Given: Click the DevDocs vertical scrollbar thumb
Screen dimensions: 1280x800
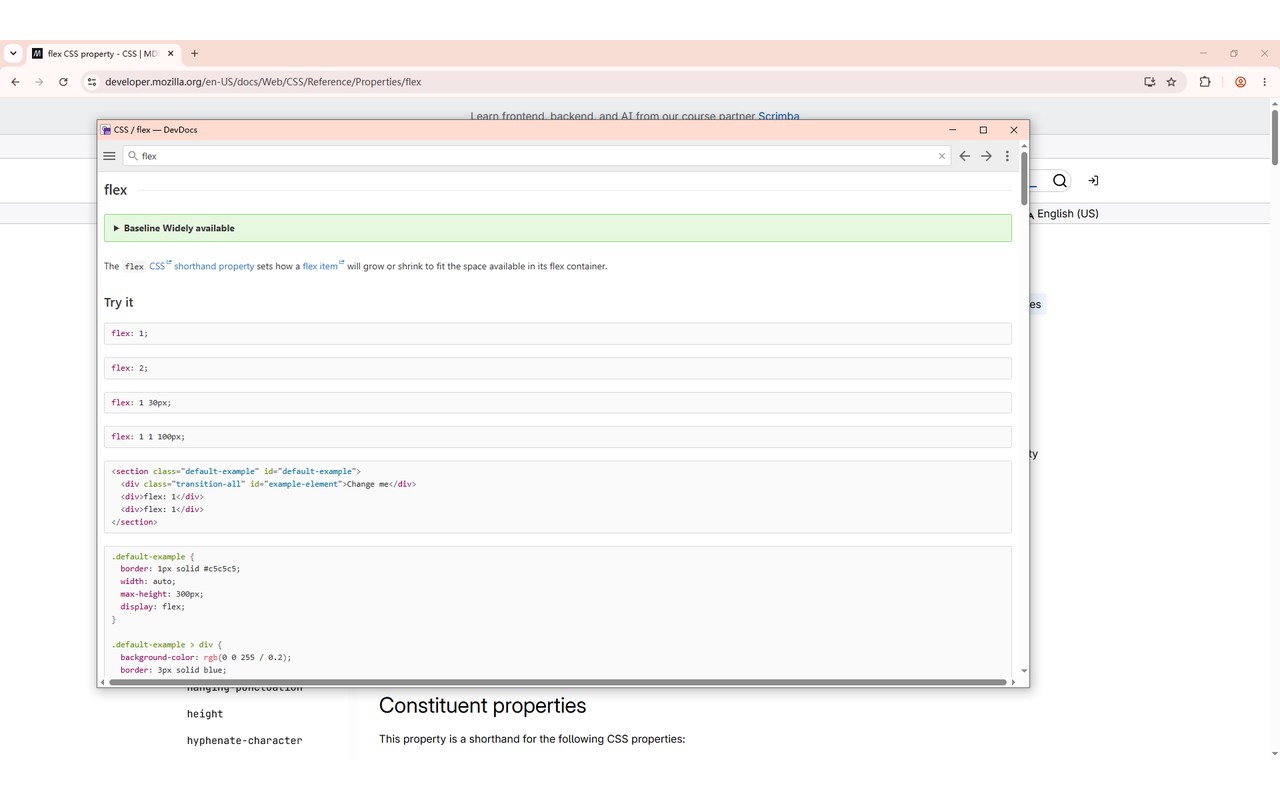Looking at the screenshot, I should [1024, 177].
